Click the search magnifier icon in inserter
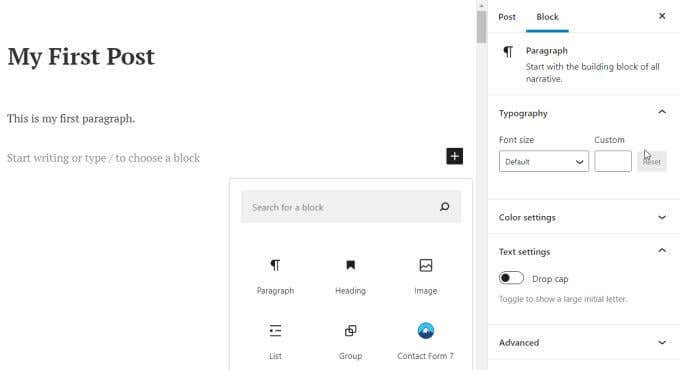Image resolution: width=680 pixels, height=370 pixels. 445,207
